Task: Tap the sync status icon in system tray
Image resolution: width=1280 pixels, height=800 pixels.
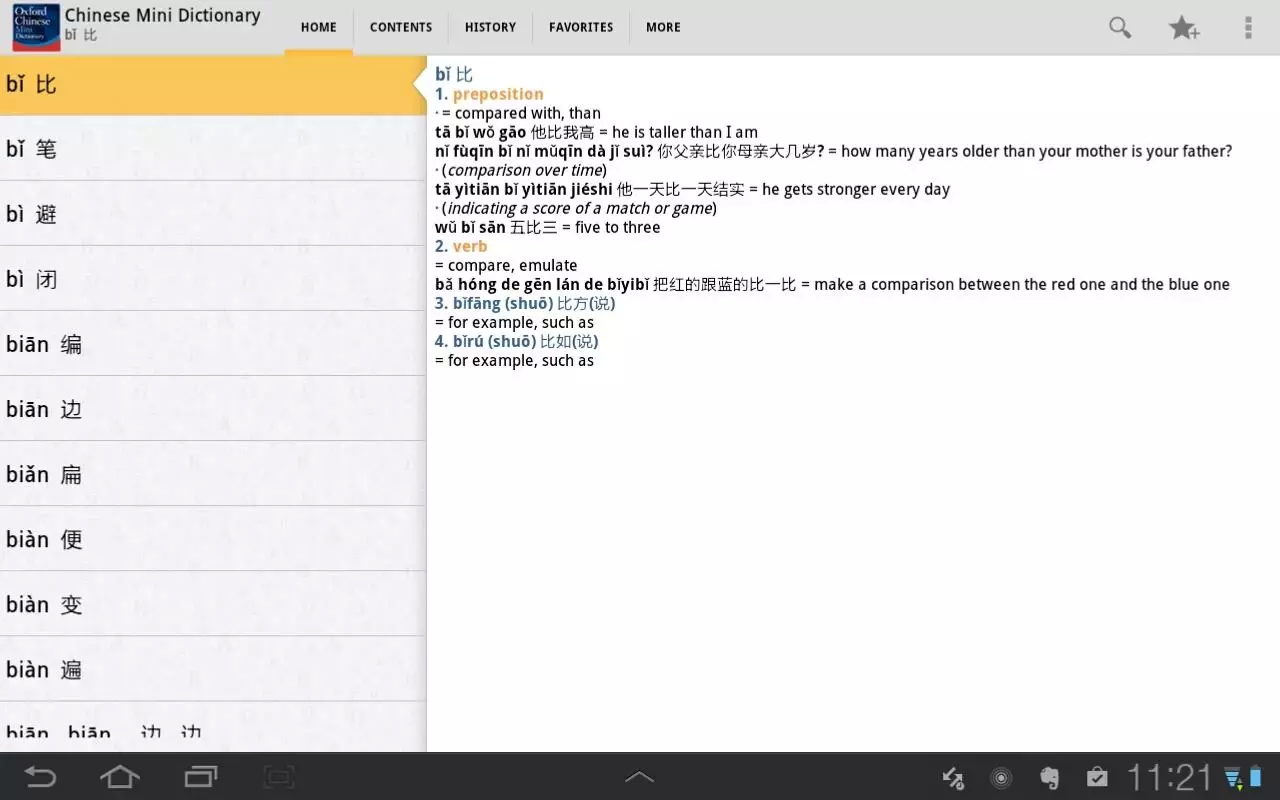Action: coord(953,778)
